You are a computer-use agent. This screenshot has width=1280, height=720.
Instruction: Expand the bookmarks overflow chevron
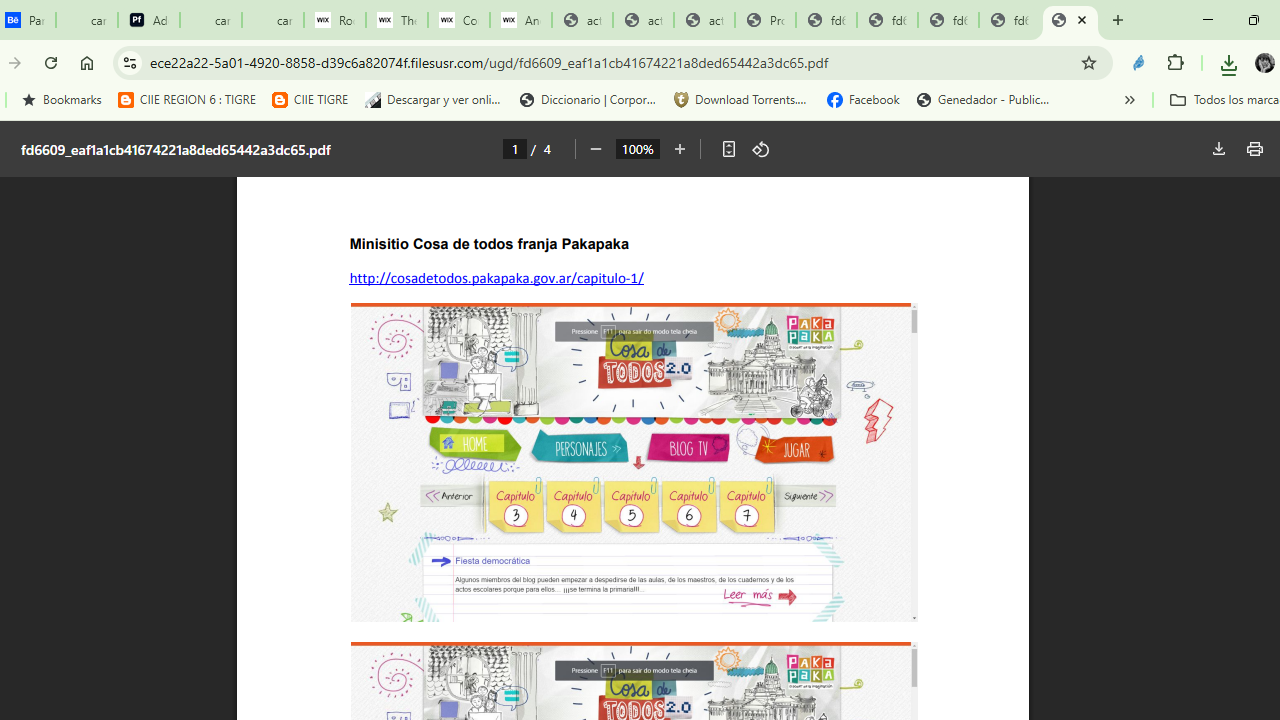[1129, 100]
